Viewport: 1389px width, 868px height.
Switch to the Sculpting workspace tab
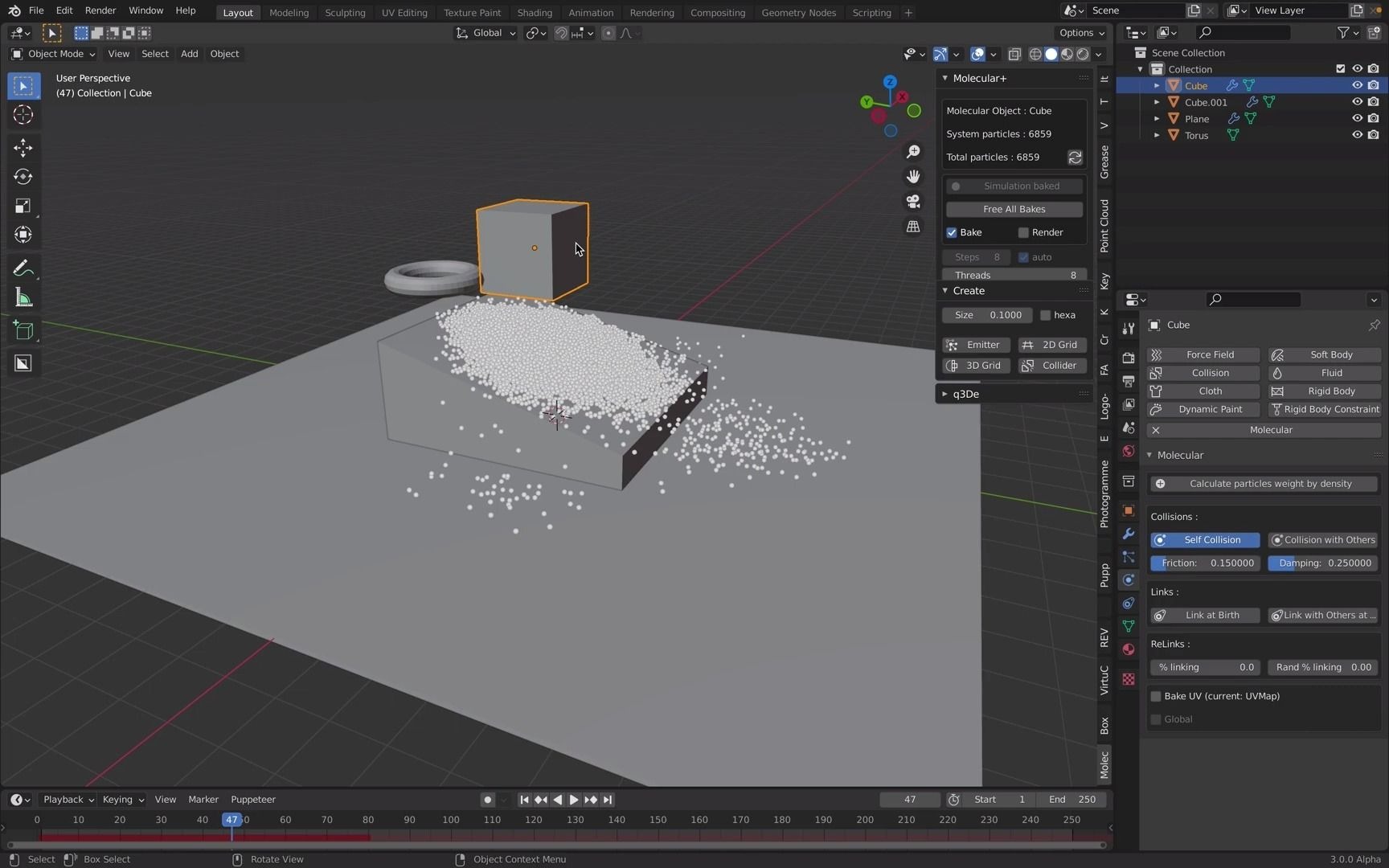345,12
